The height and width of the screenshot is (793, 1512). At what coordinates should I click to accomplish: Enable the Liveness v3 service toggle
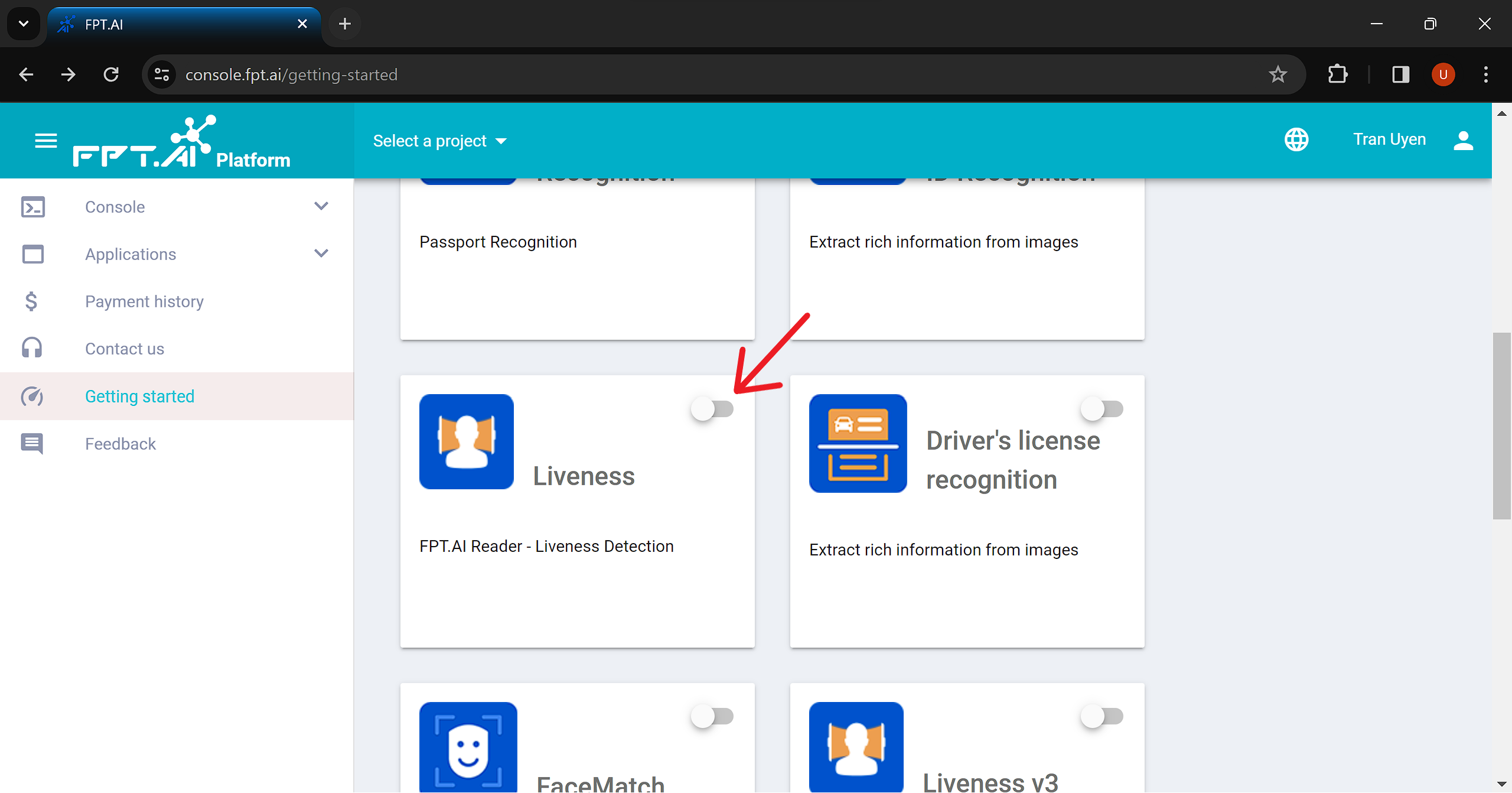1102,716
